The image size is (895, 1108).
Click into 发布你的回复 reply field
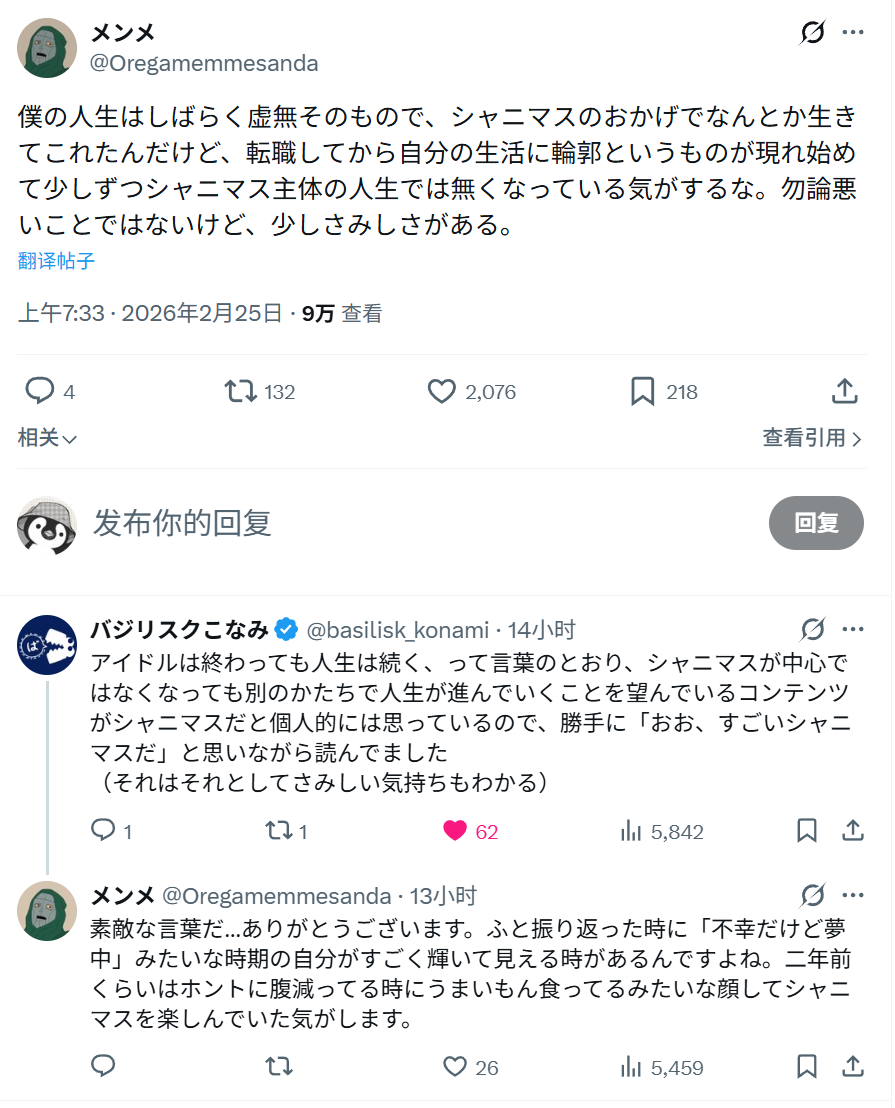[x=400, y=522]
